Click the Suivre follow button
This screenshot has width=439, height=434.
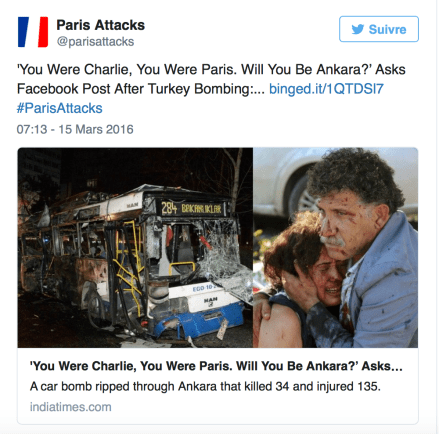379,29
